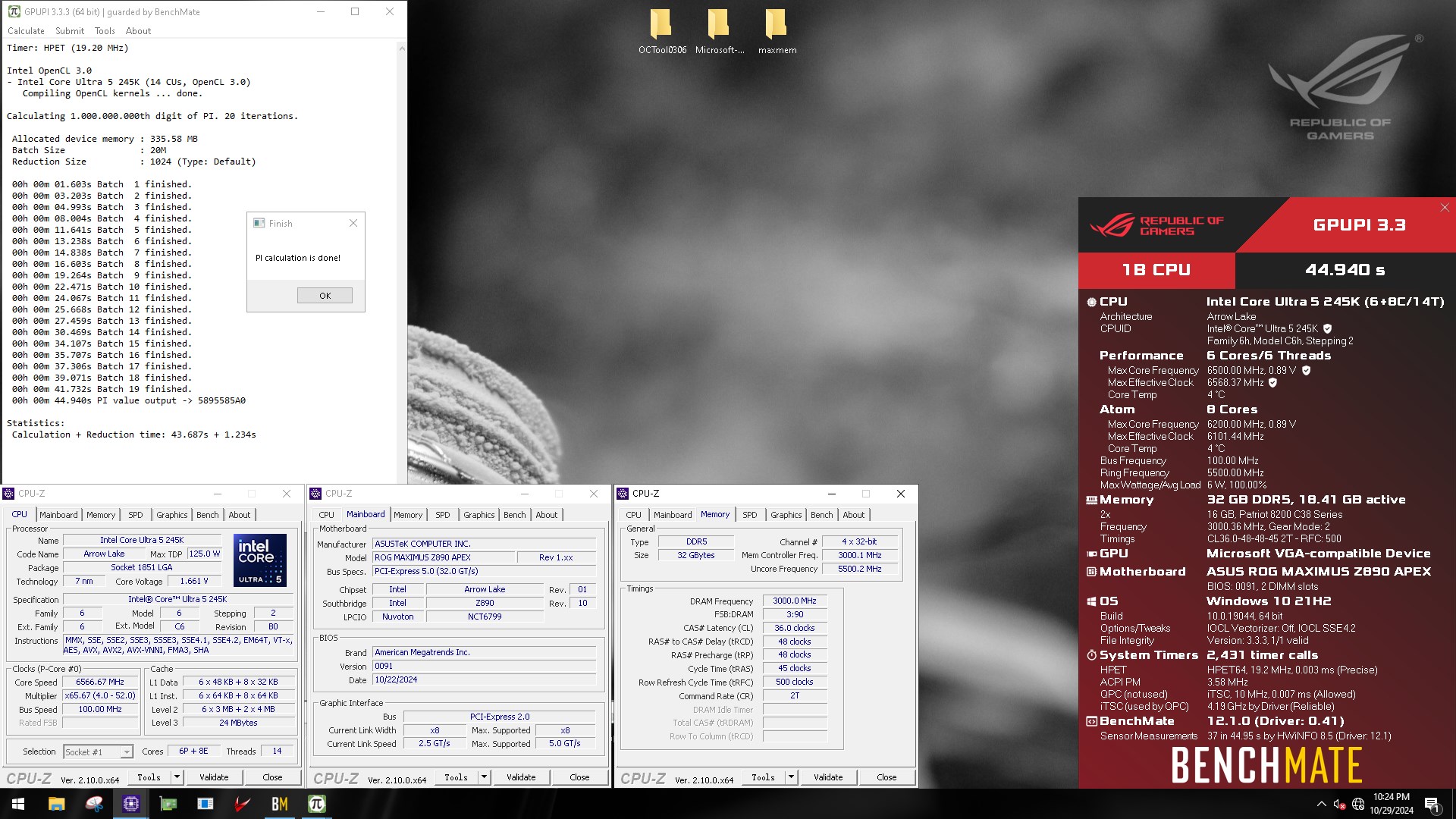1456x819 pixels.
Task: Click the System Timers stopwatch icon
Action: [1091, 655]
